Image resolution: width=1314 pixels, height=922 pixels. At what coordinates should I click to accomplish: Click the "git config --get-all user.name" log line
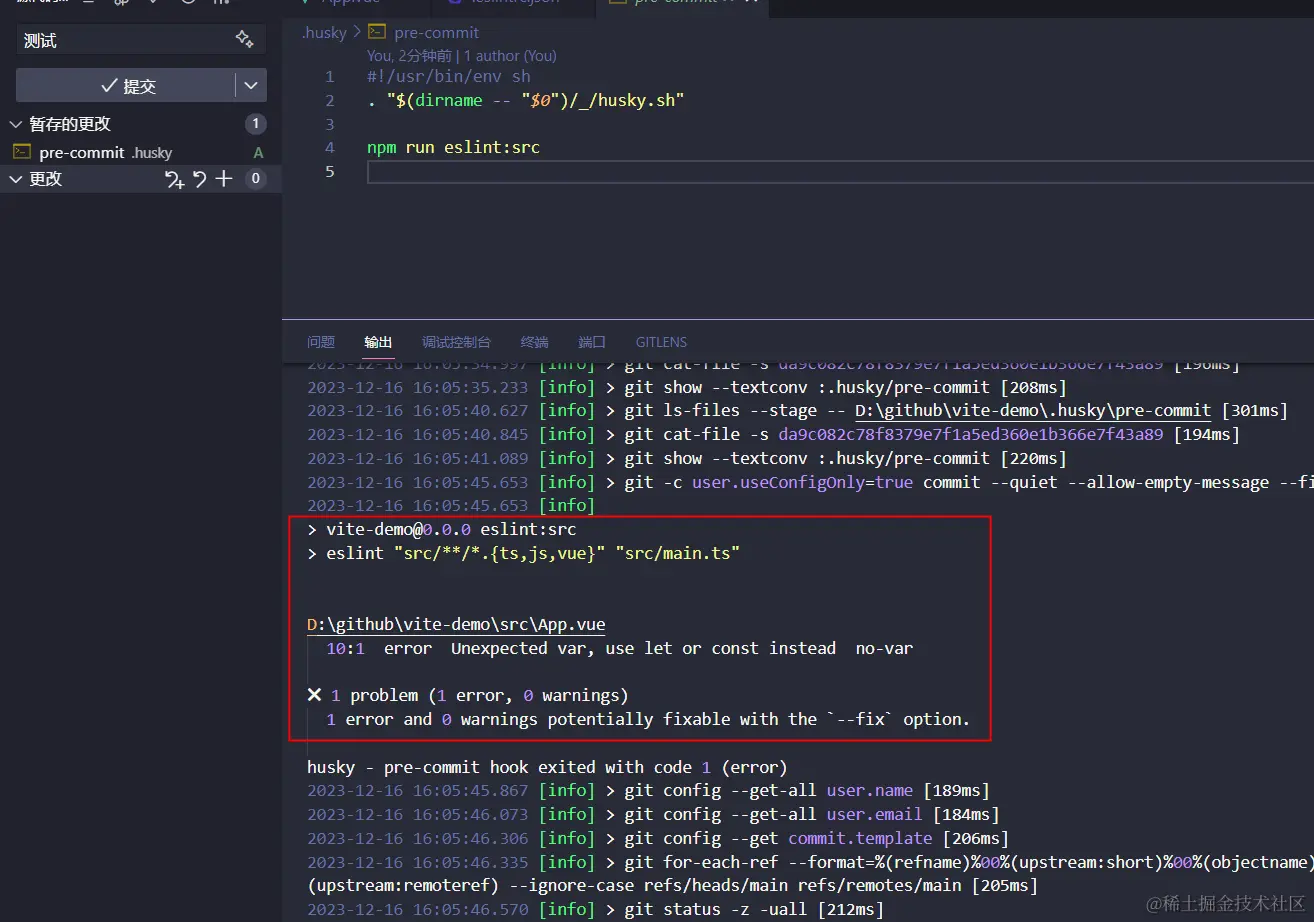648,791
